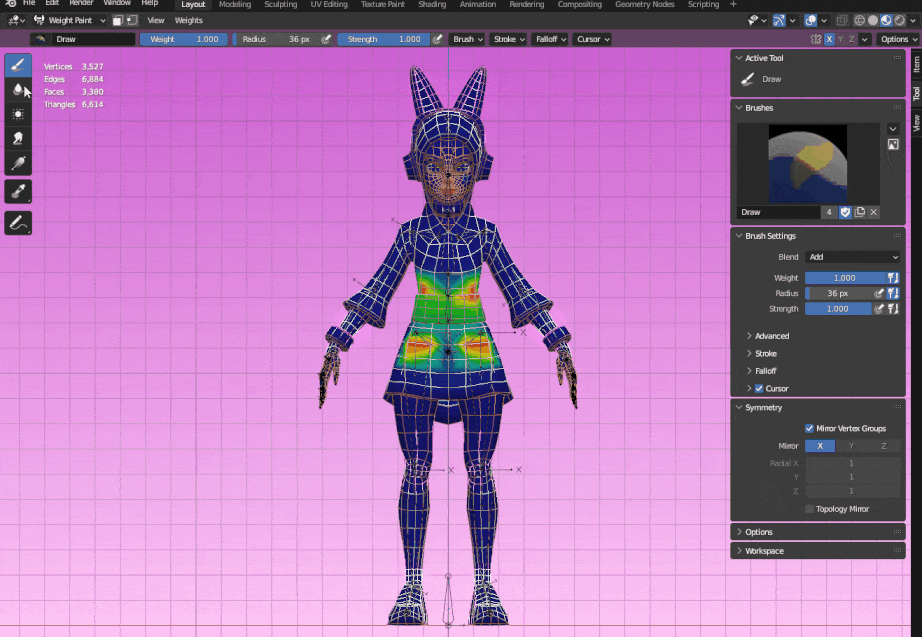This screenshot has width=922, height=637.
Task: Open the Falloff dropdown in the header
Action: [x=549, y=39]
